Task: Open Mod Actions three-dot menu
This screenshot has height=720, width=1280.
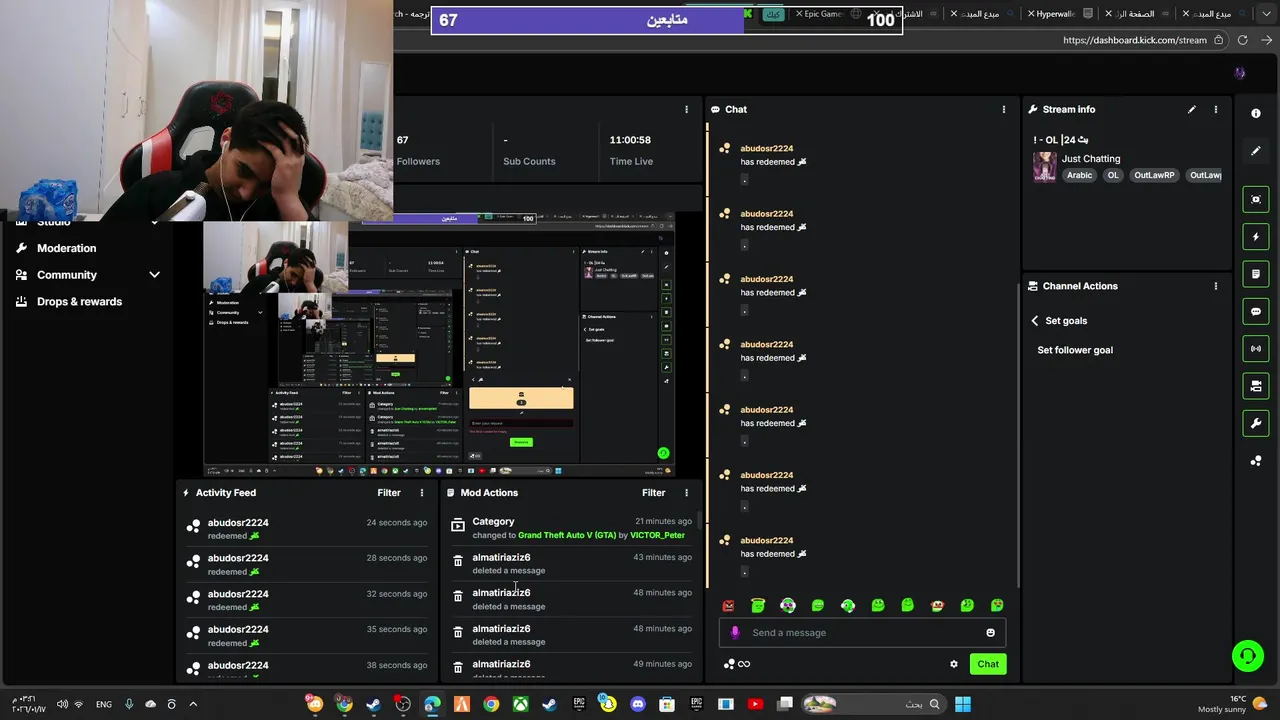Action: (x=686, y=493)
